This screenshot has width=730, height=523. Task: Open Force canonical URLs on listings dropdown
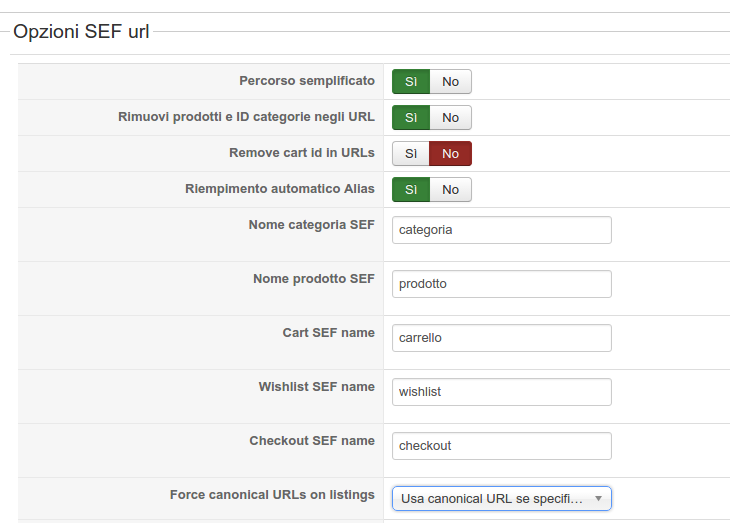[490, 498]
